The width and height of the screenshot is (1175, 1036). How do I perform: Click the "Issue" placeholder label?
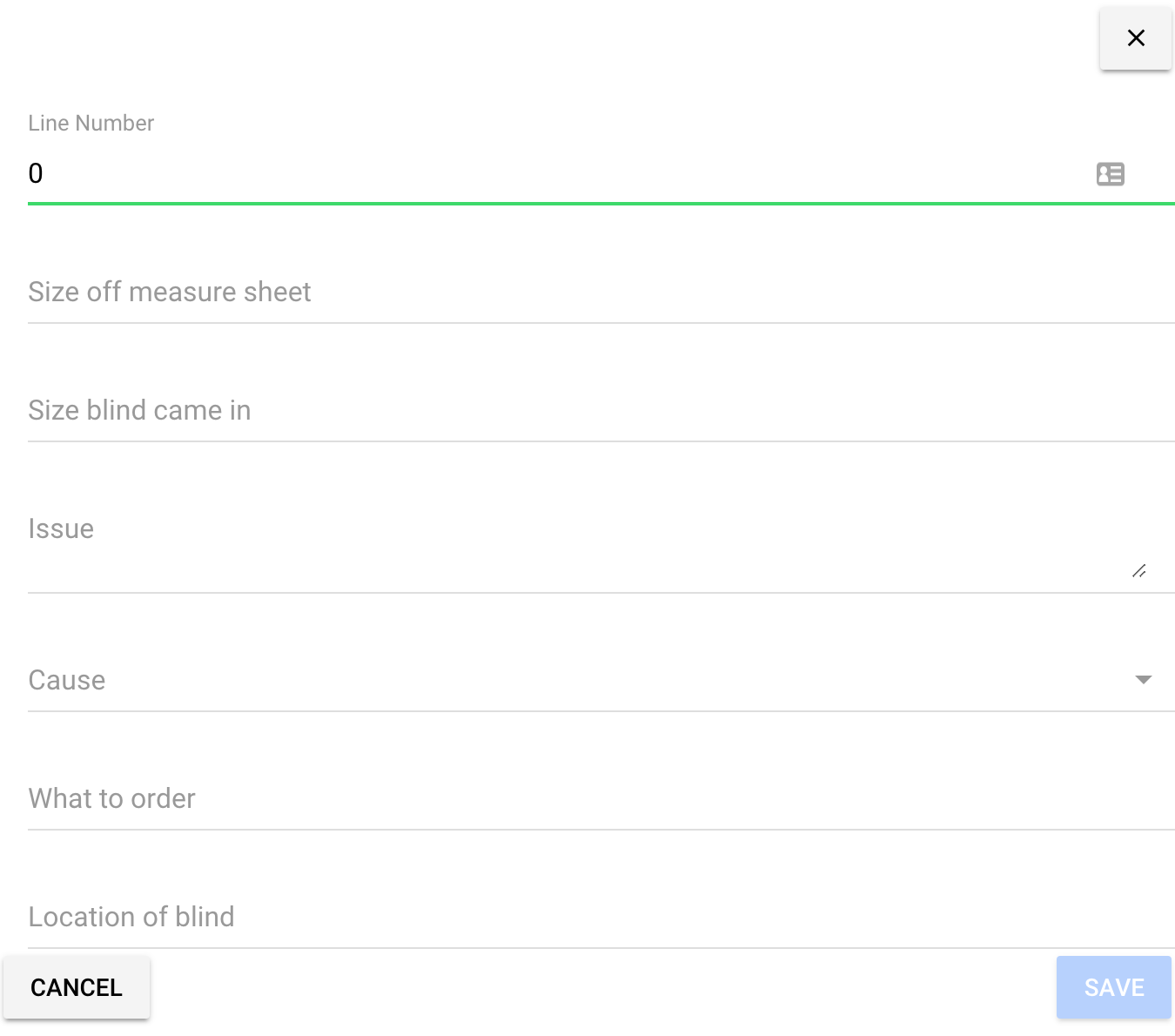(x=61, y=529)
